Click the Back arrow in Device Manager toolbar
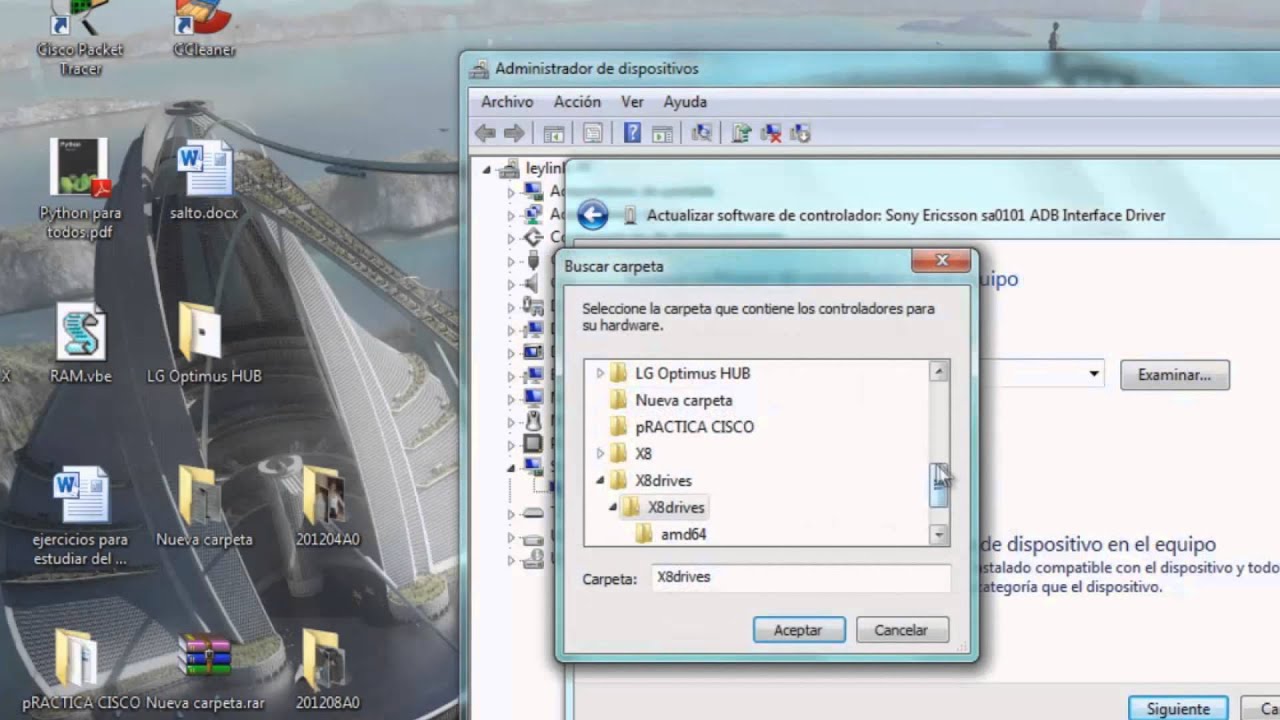The image size is (1280, 720). tap(486, 133)
